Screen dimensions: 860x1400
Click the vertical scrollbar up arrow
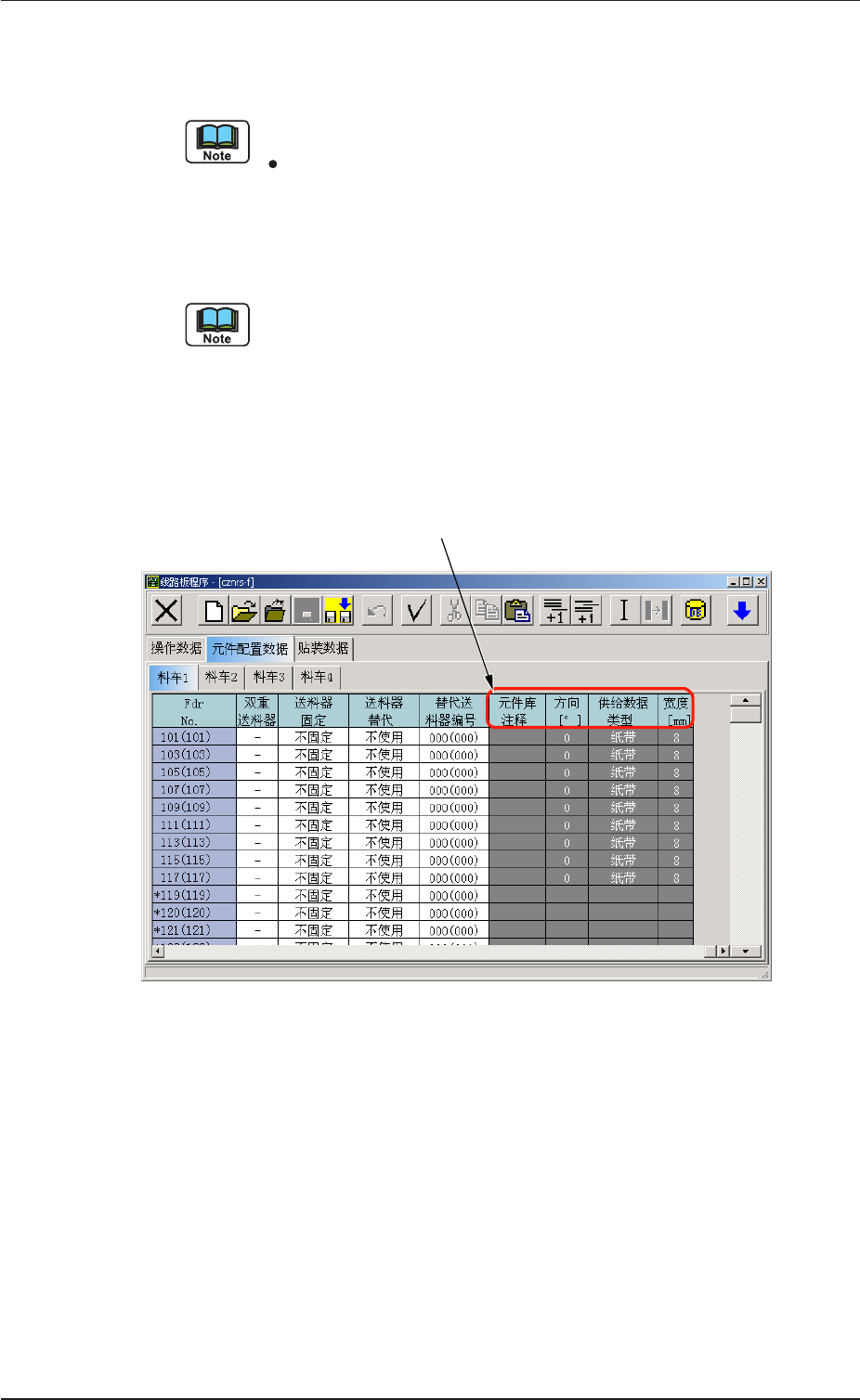[746, 701]
